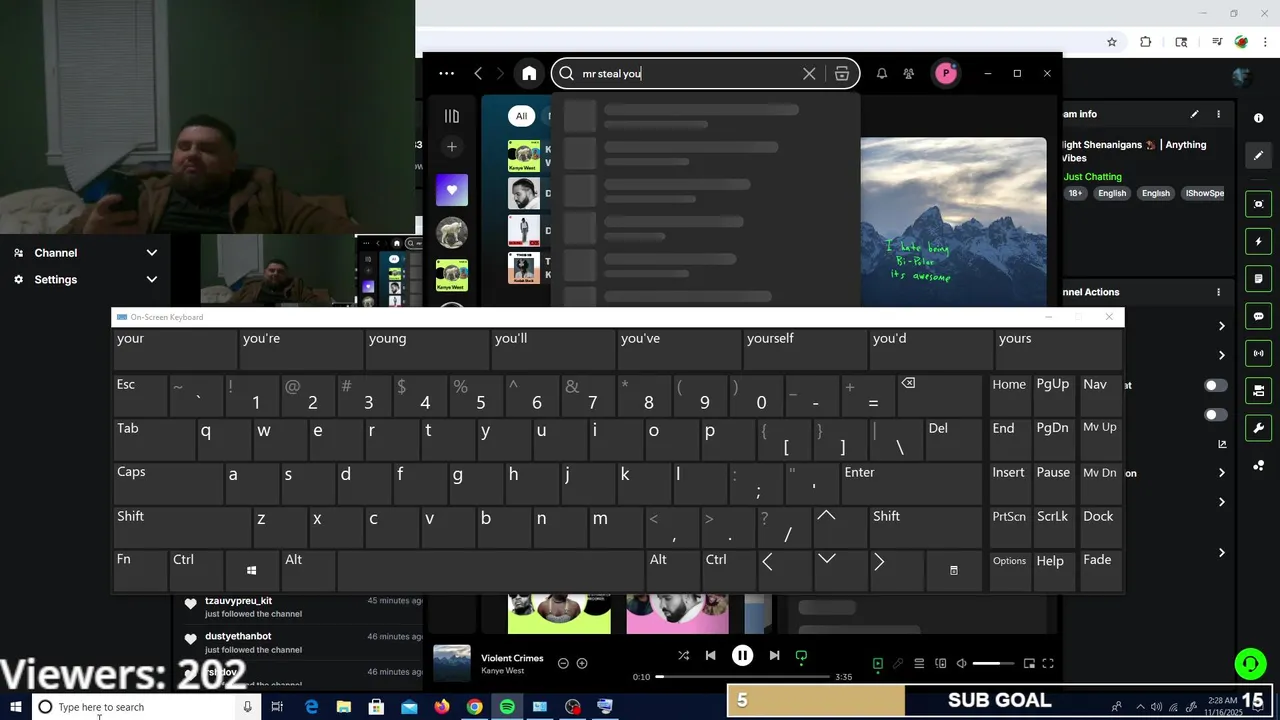Seek on the song progress bar
This screenshot has width=1280, height=720.
point(743,677)
